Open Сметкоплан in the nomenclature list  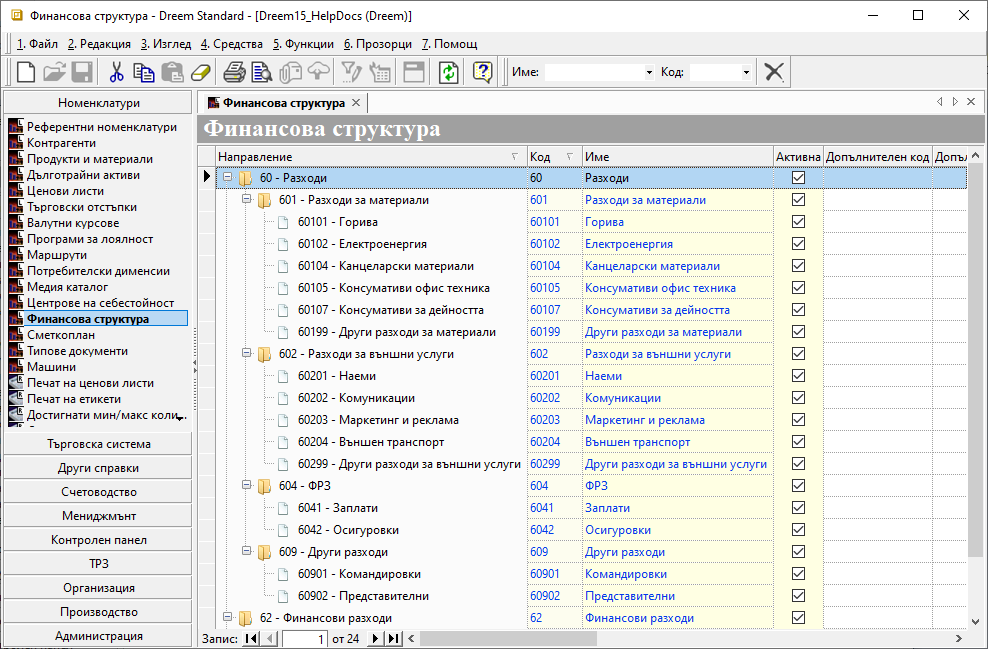62,335
